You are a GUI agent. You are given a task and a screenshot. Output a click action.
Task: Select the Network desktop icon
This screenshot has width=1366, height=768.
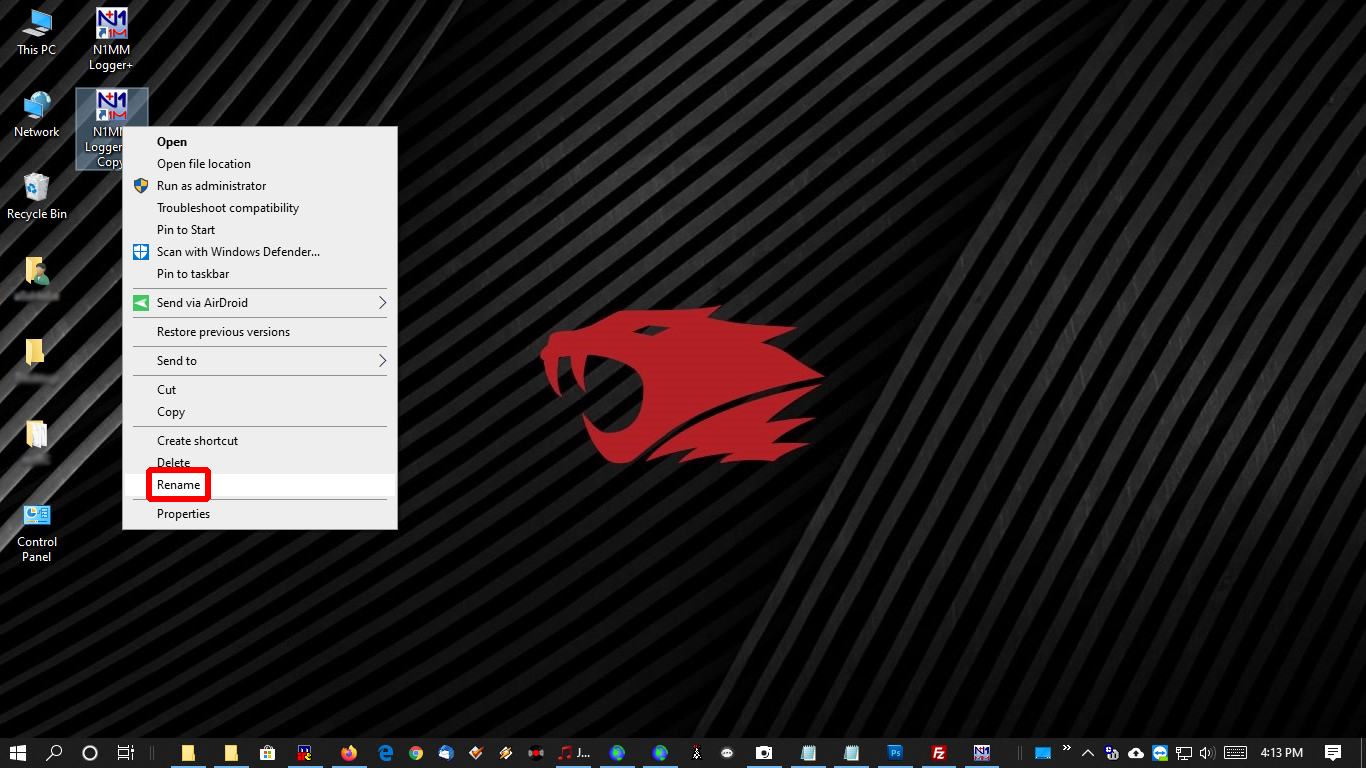click(x=37, y=115)
